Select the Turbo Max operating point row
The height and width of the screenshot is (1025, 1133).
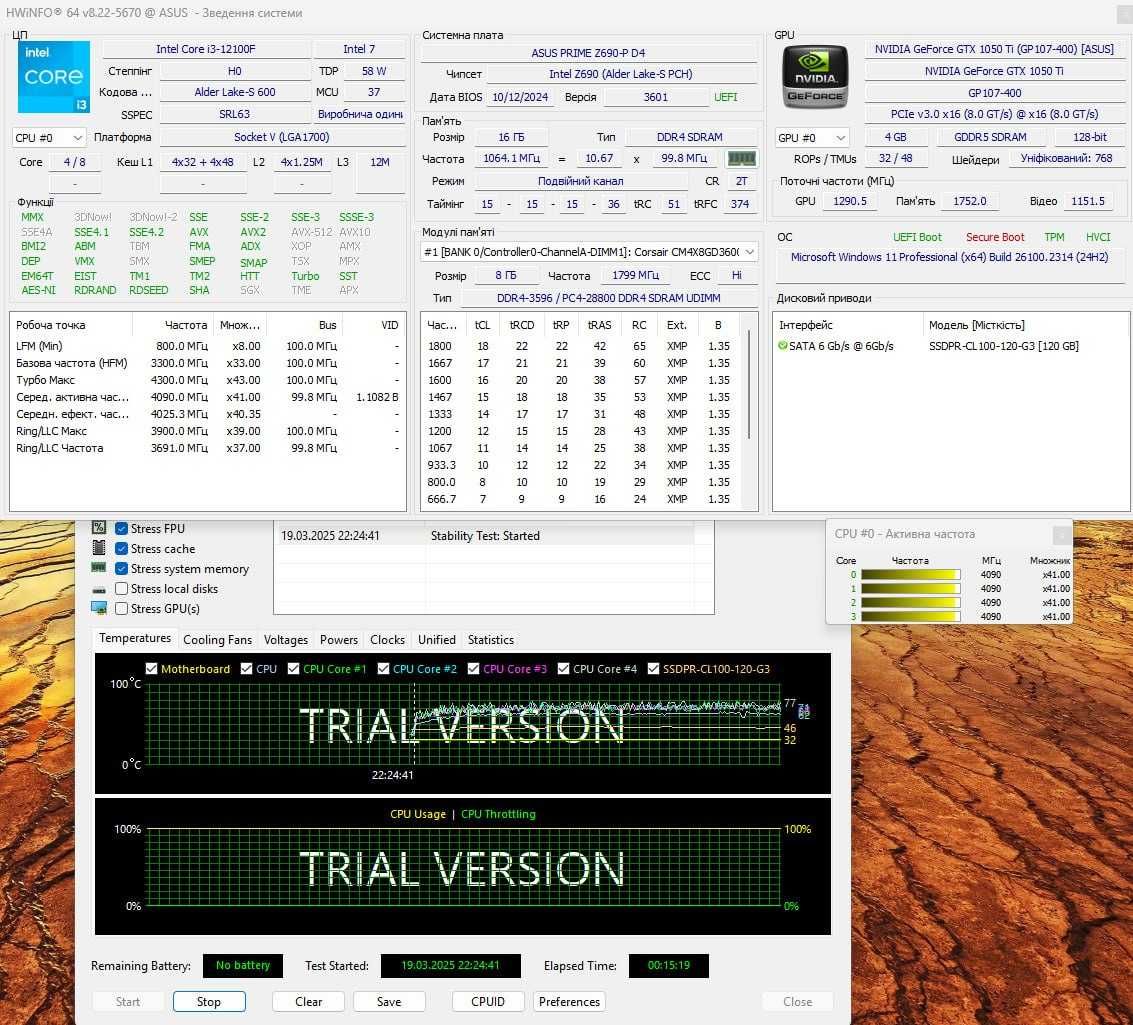tap(208, 380)
